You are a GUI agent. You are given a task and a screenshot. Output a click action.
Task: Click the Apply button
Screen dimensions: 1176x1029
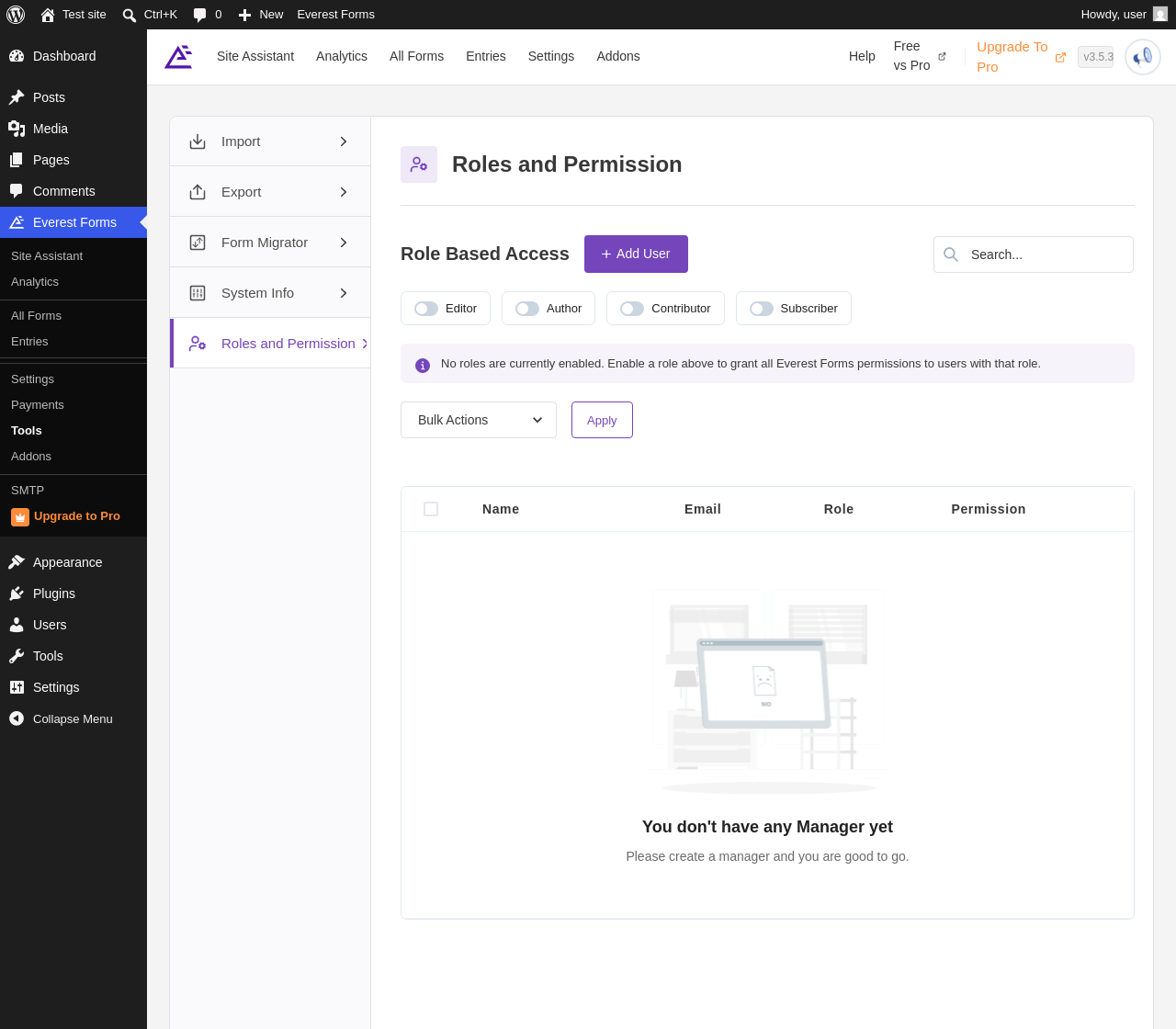602,420
